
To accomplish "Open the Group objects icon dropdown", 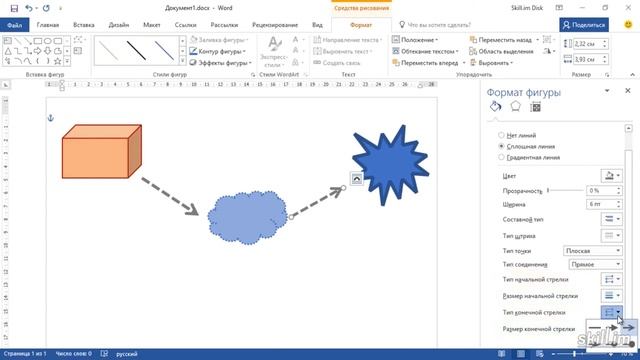I will pyautogui.click(x=549, y=40).
